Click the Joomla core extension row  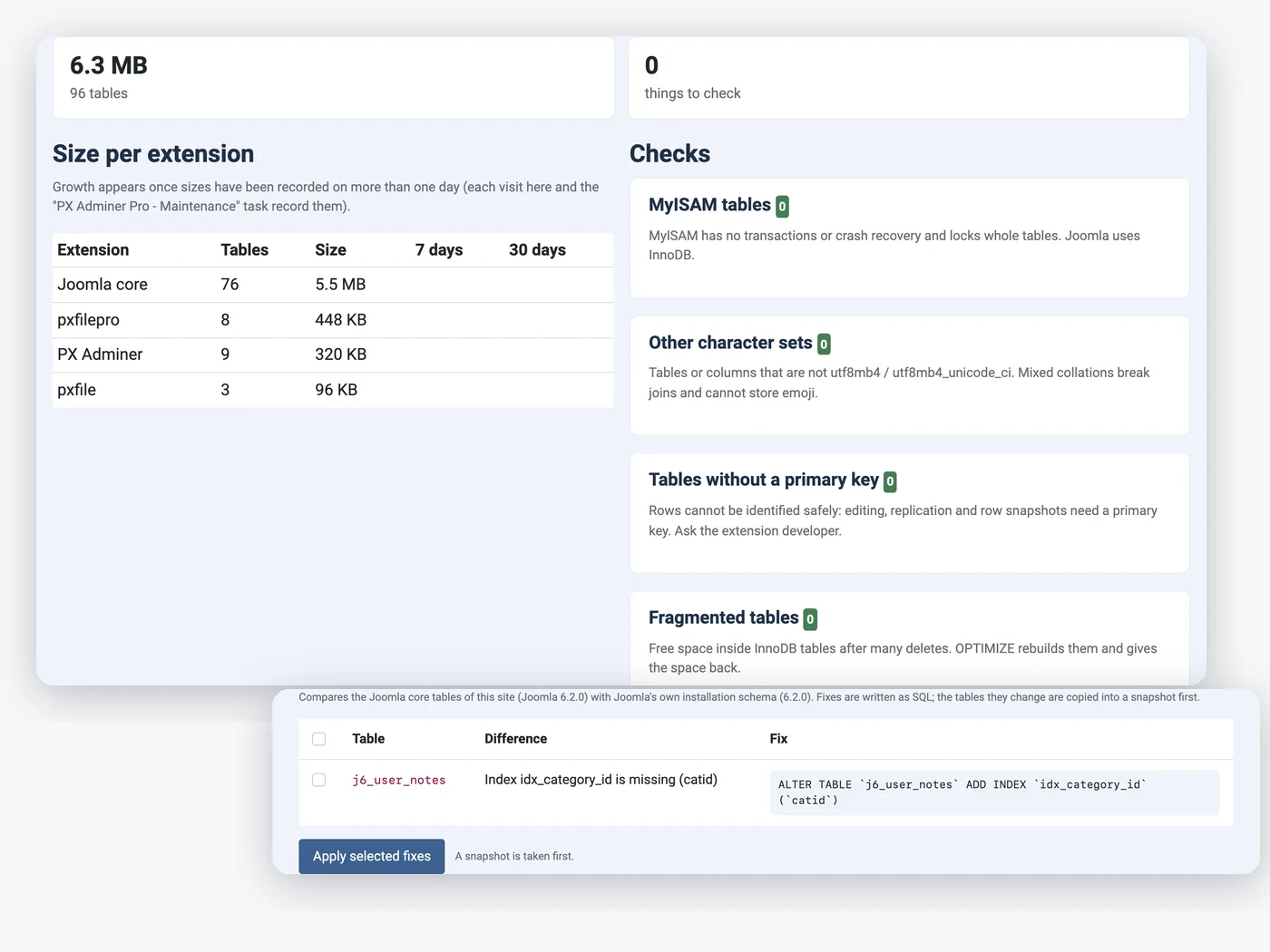pyautogui.click(x=333, y=285)
